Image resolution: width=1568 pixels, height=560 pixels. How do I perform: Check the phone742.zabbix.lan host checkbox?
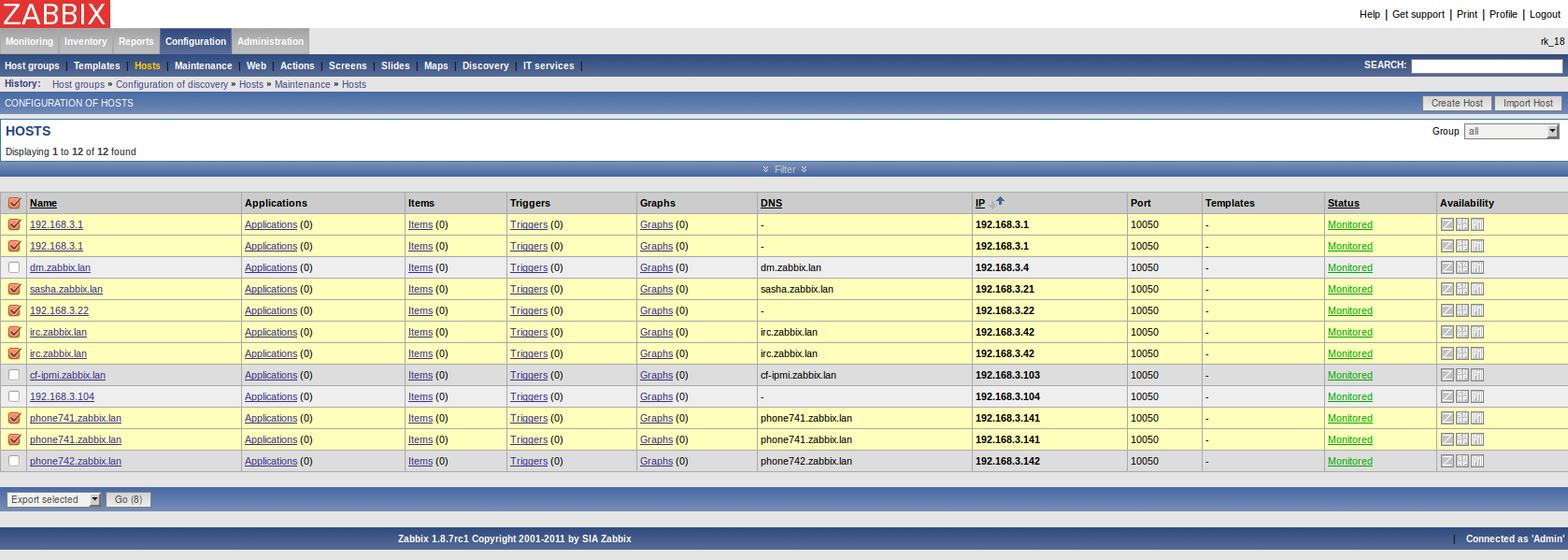click(x=14, y=461)
